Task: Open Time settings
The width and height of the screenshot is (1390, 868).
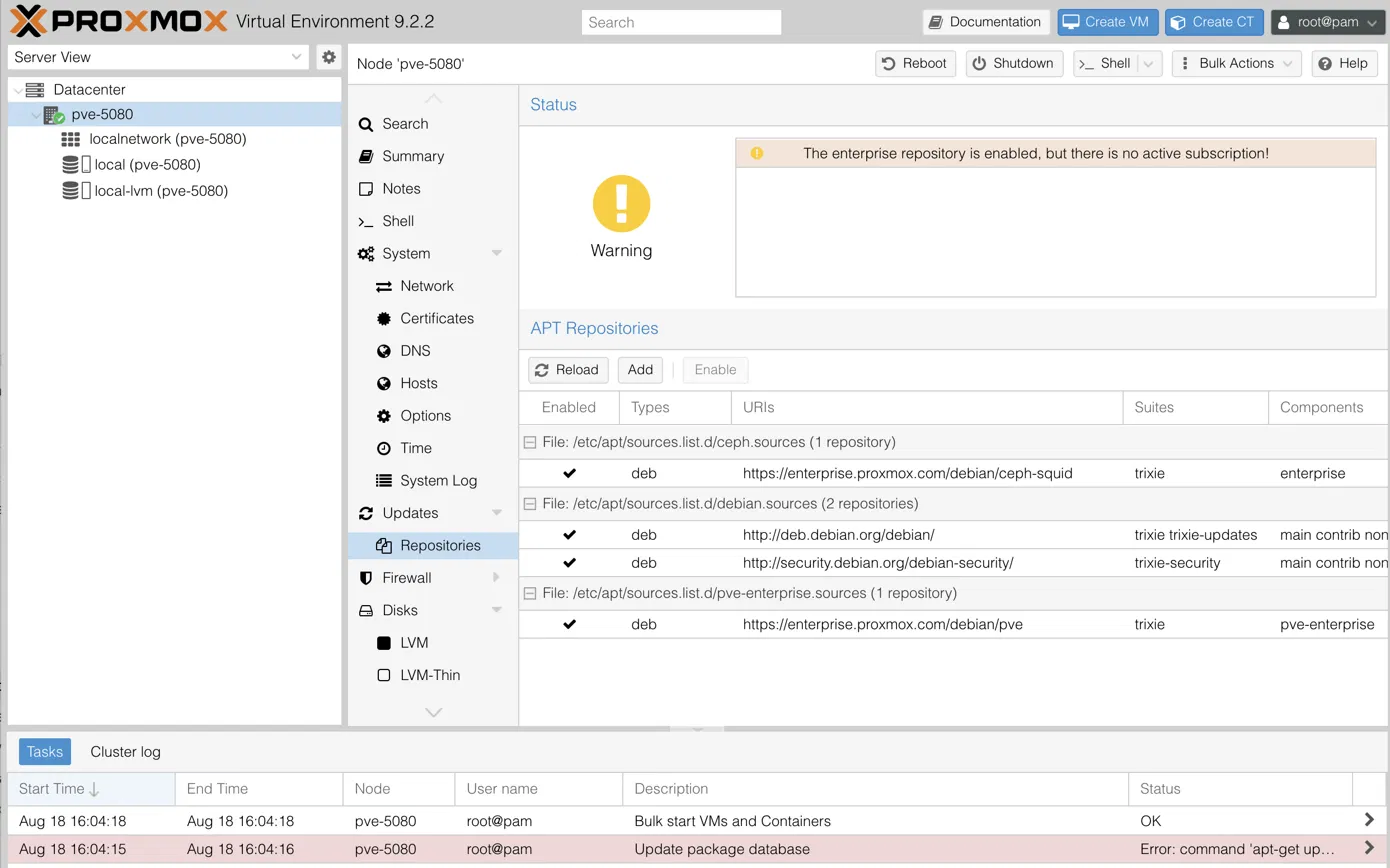Action: click(432, 448)
